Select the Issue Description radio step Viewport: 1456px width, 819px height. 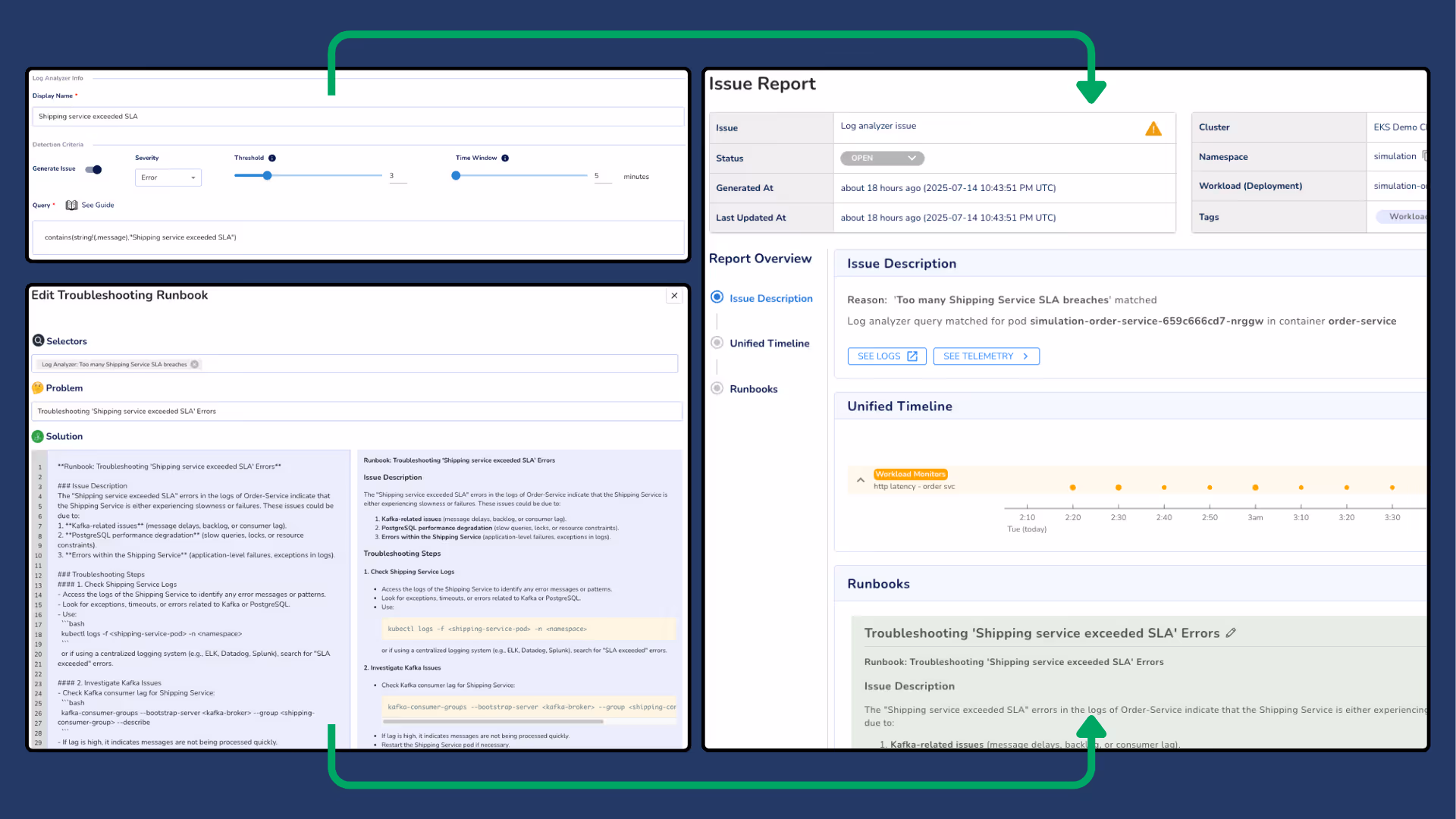[x=717, y=297]
